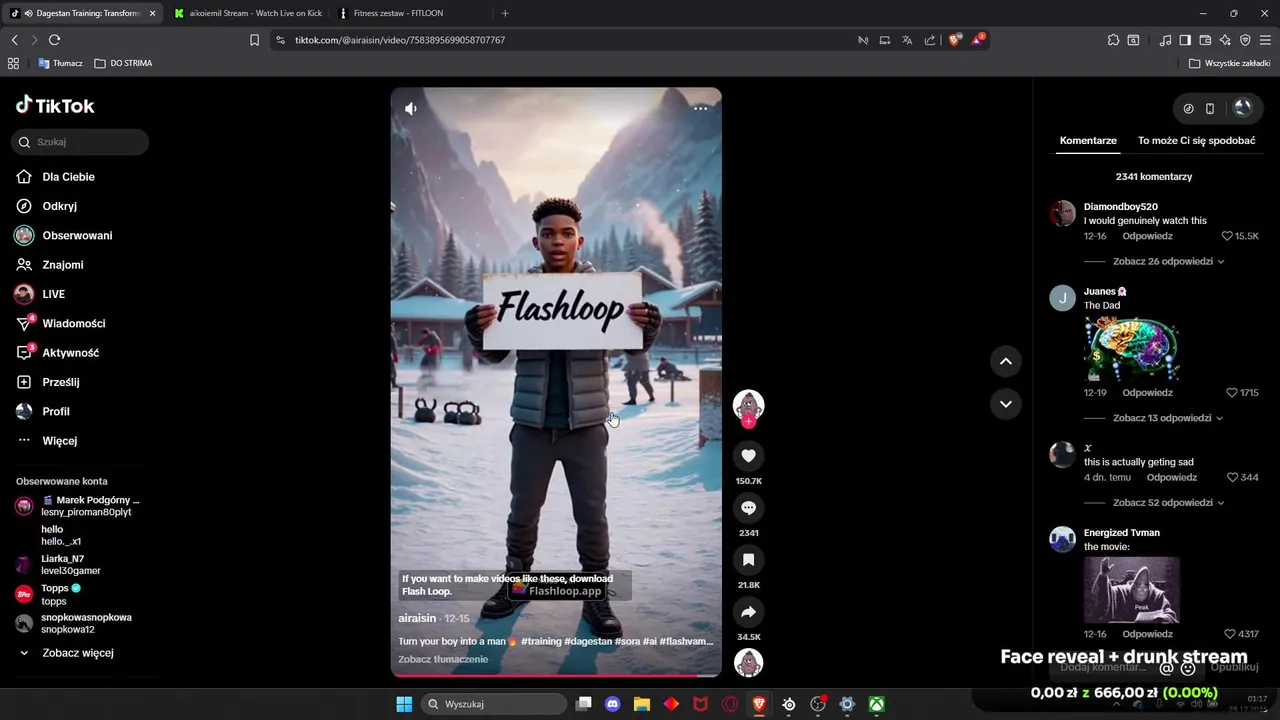Open the DO STRIMA bookmarks folder
Image resolution: width=1280 pixels, height=720 pixels.
122,63
